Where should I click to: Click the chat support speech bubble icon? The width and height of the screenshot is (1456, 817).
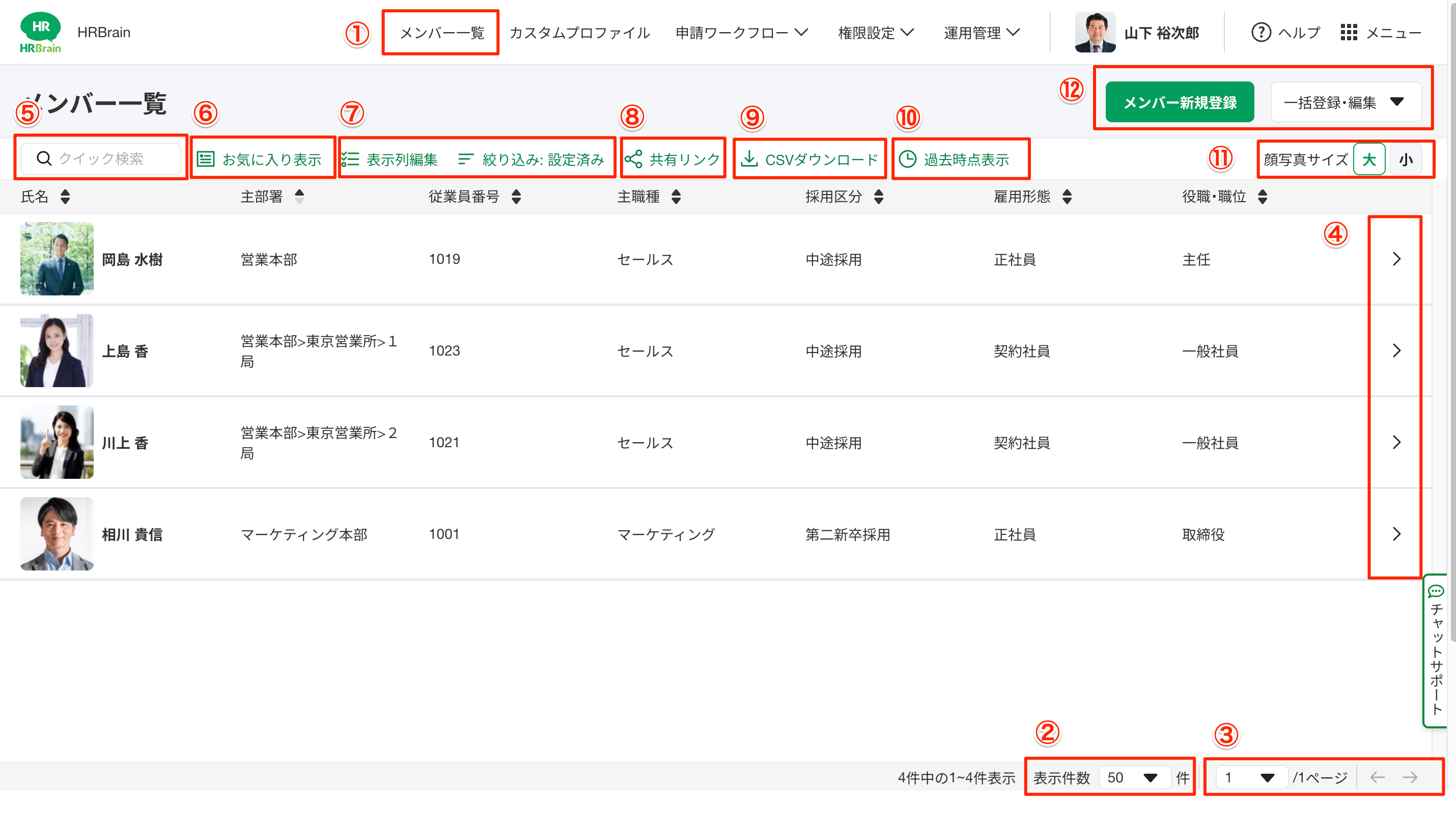1436,591
